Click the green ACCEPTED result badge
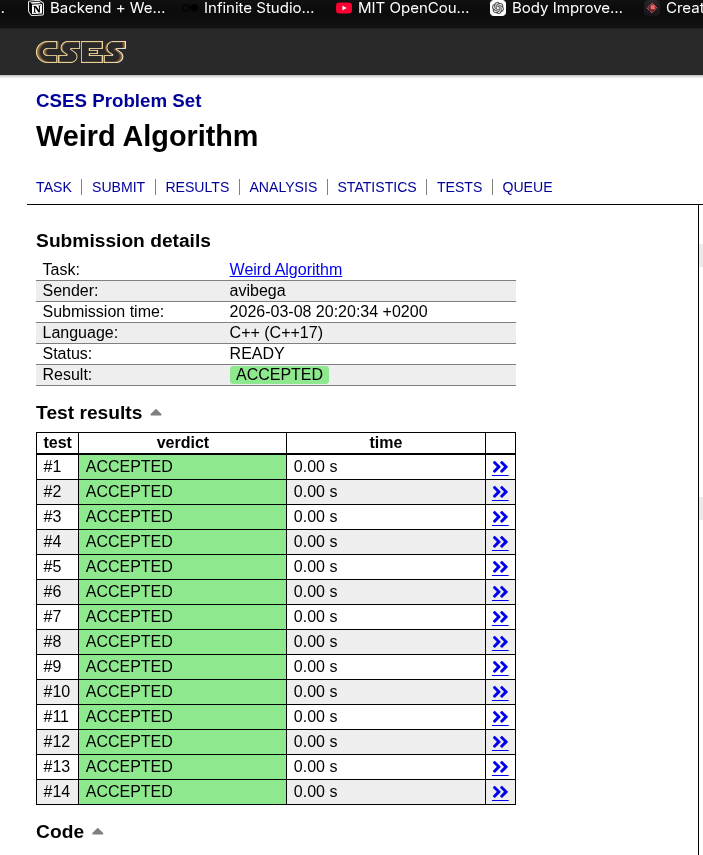This screenshot has width=703, height=855. tap(279, 375)
